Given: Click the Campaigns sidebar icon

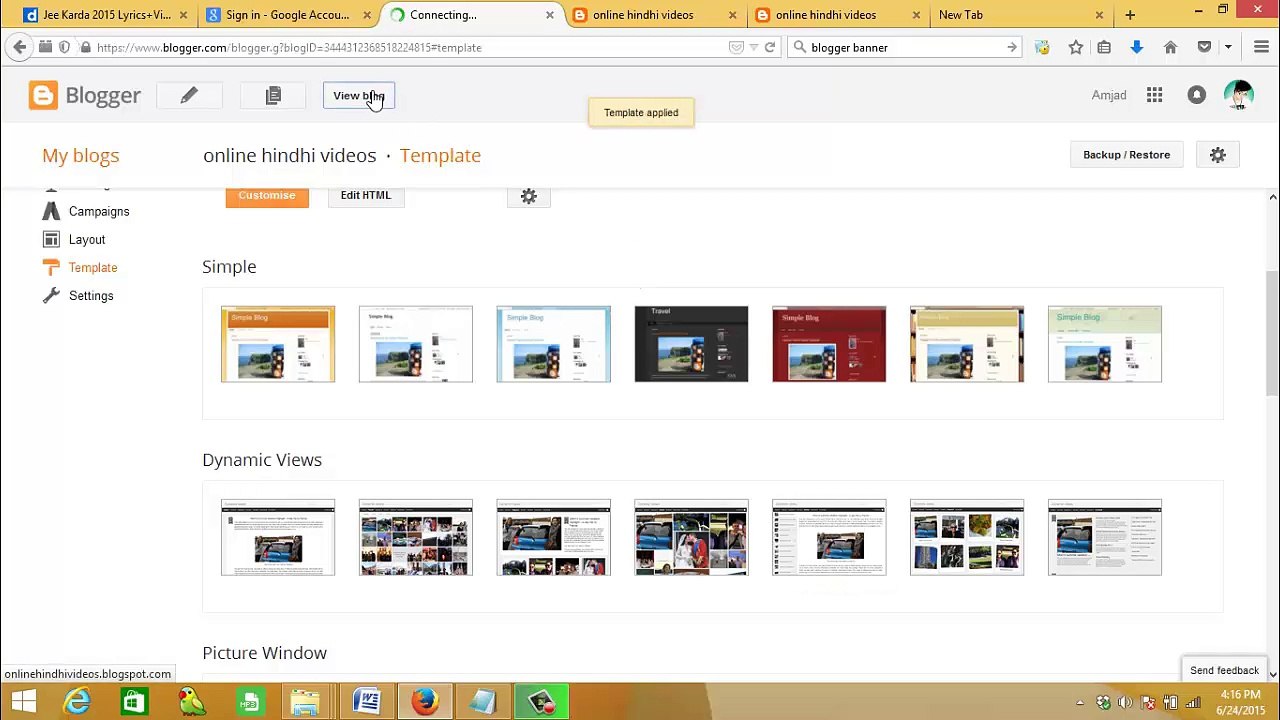Looking at the screenshot, I should click(x=51, y=211).
